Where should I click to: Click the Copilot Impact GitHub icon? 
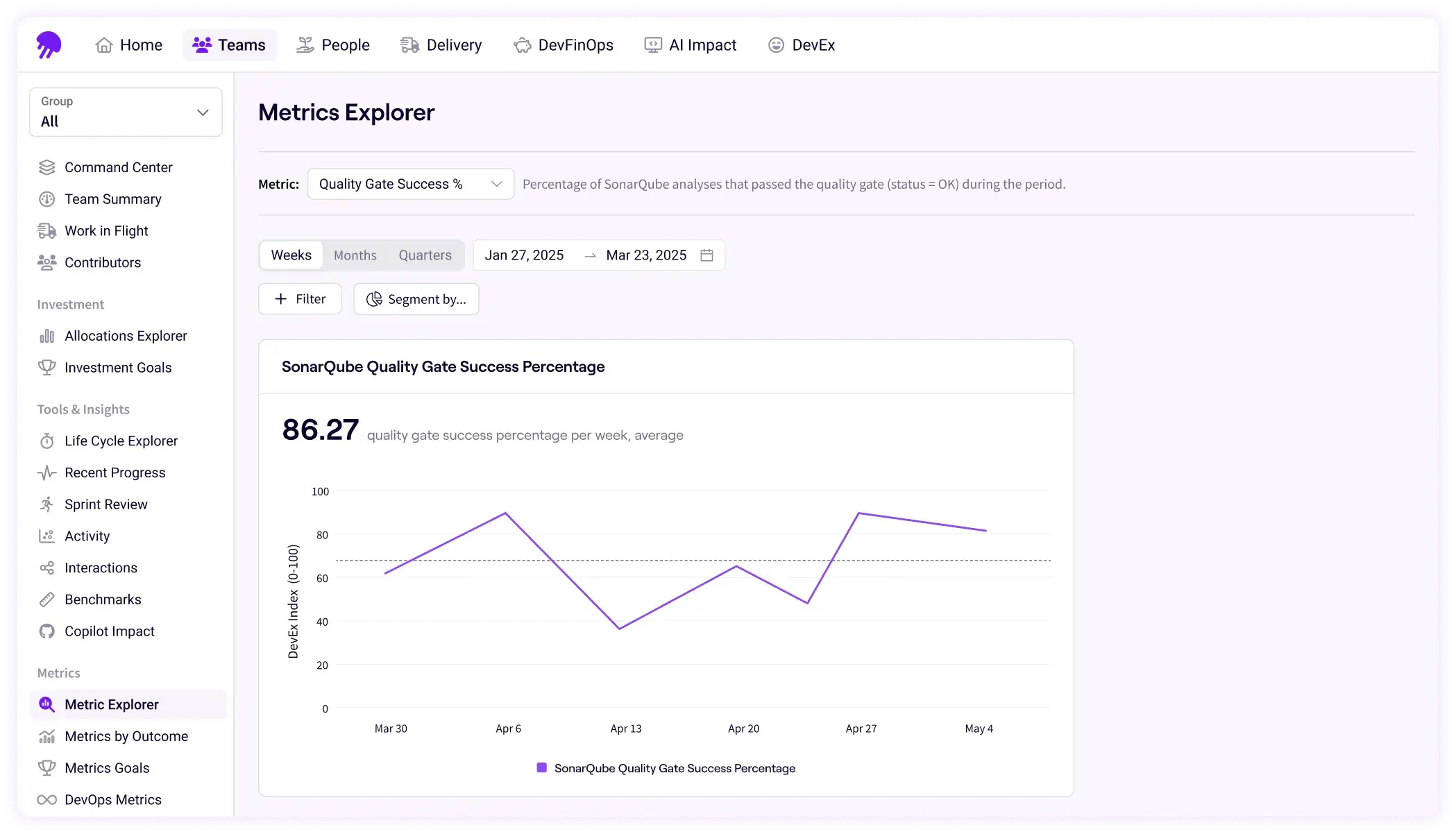click(46, 631)
